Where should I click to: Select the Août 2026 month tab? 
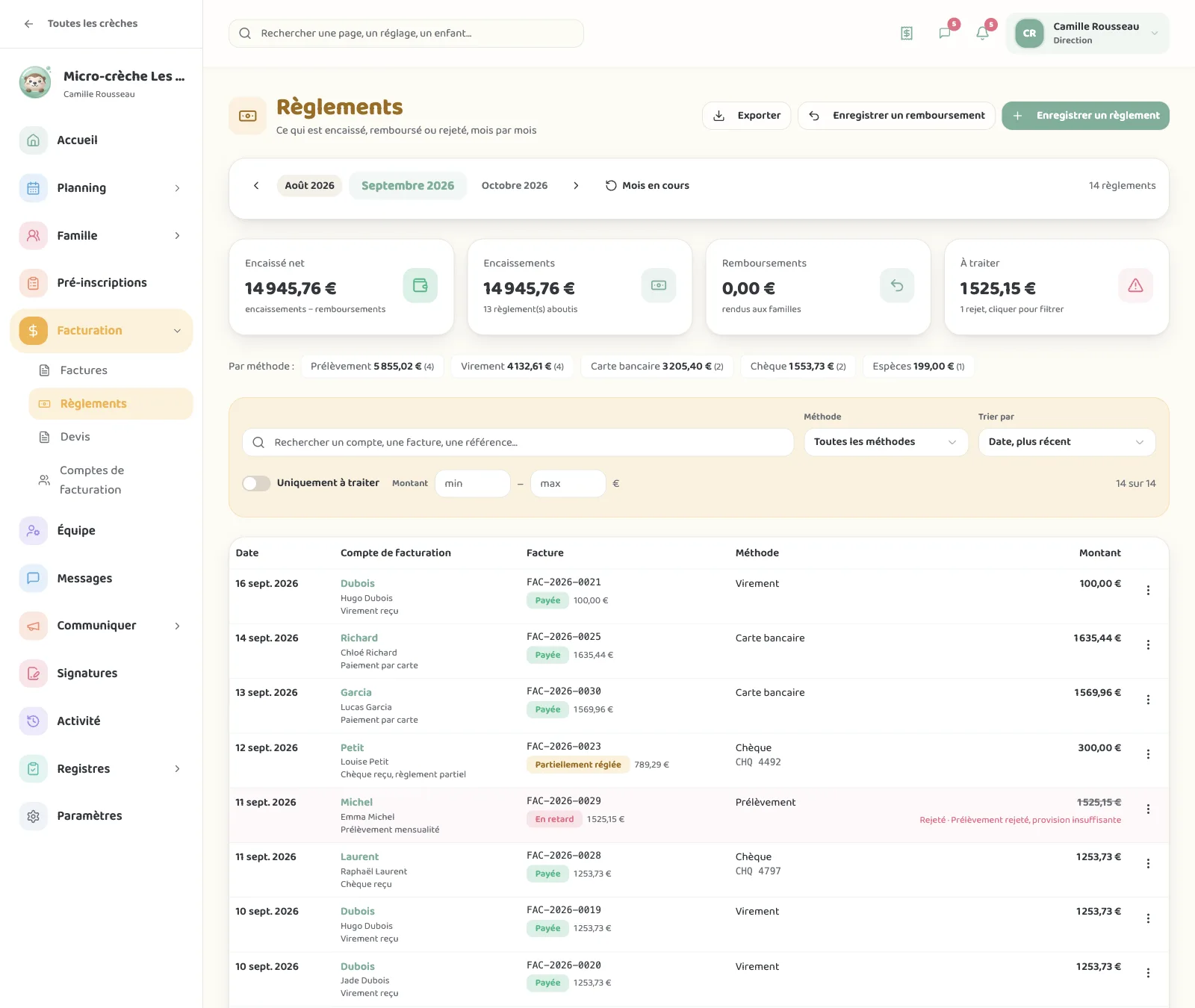(309, 186)
